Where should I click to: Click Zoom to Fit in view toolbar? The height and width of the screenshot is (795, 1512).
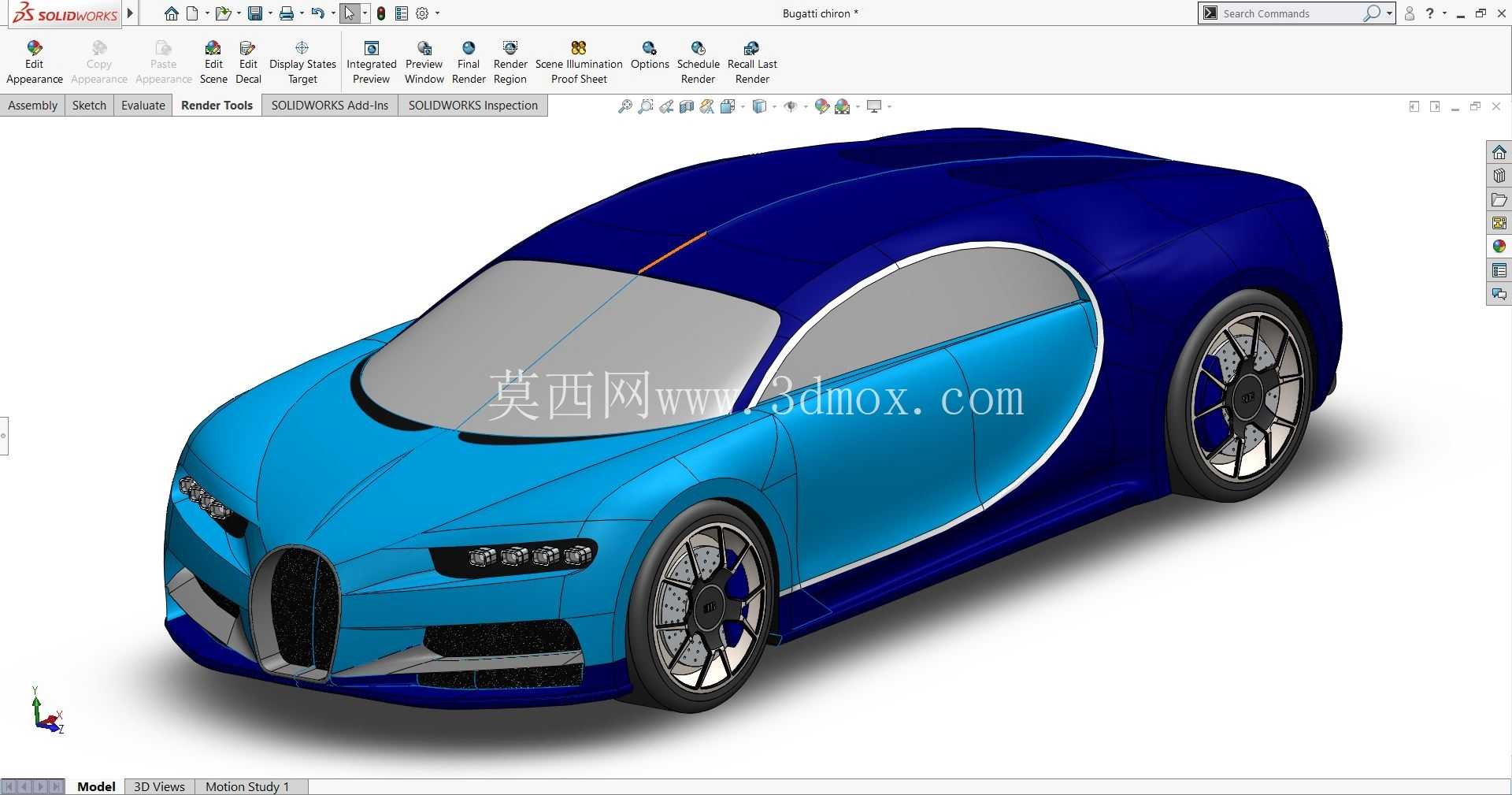point(625,106)
